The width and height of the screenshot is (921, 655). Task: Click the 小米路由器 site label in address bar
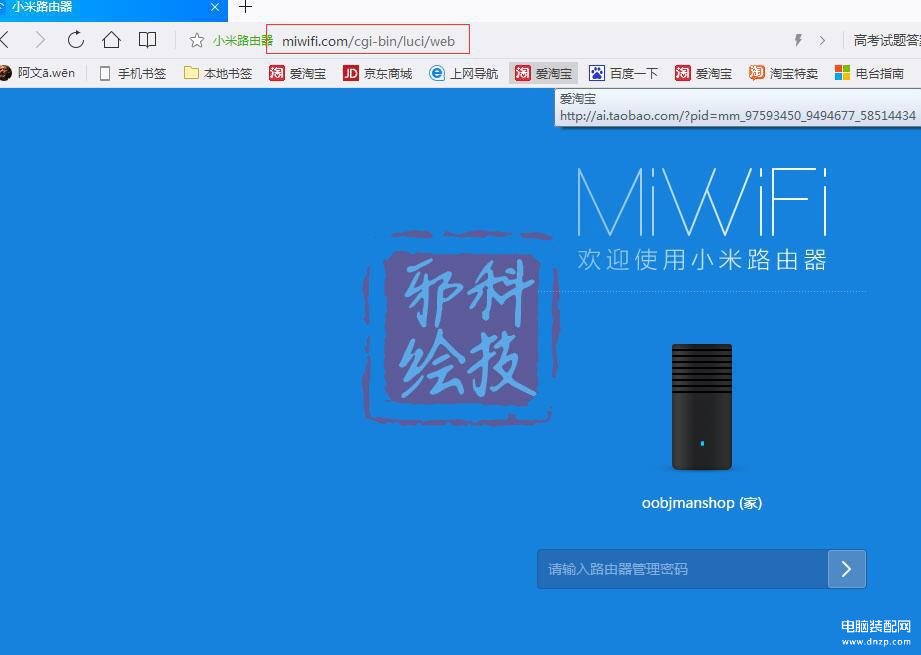coord(243,41)
